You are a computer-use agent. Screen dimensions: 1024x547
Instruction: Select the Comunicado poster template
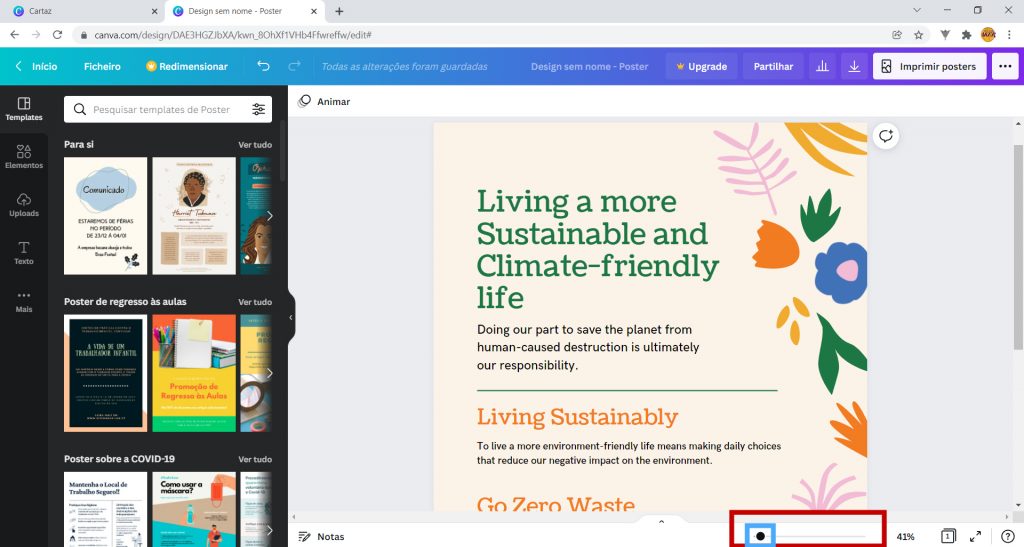pos(106,215)
